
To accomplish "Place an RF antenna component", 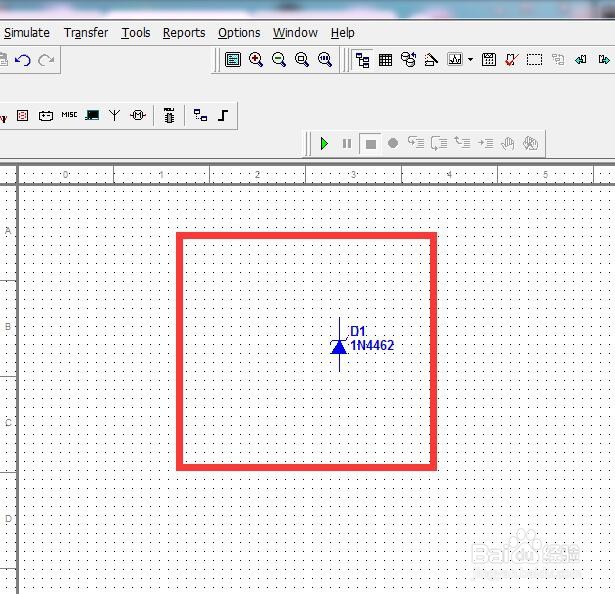I will coord(115,115).
